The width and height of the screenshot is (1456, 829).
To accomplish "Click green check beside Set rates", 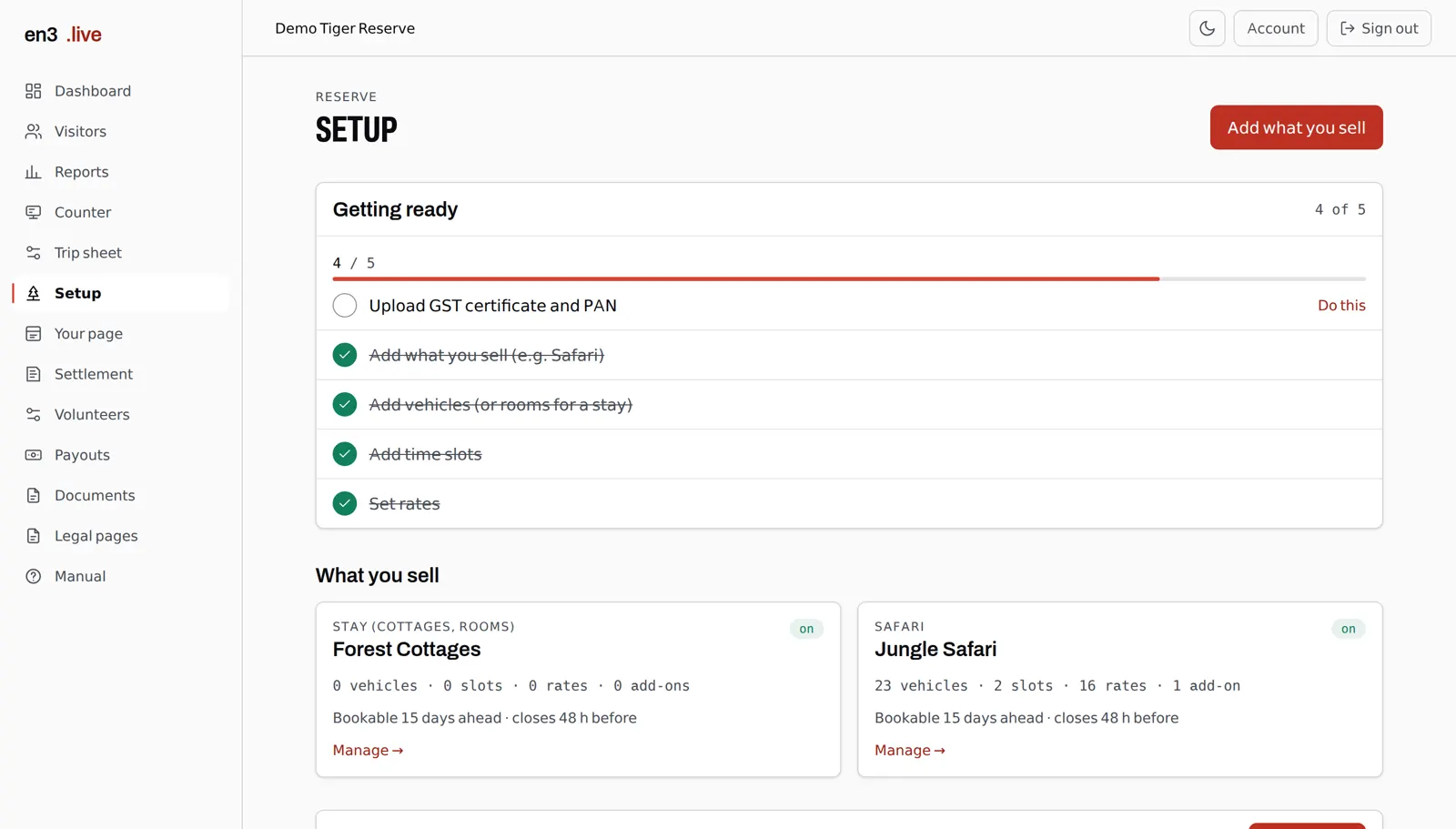I will pyautogui.click(x=345, y=503).
